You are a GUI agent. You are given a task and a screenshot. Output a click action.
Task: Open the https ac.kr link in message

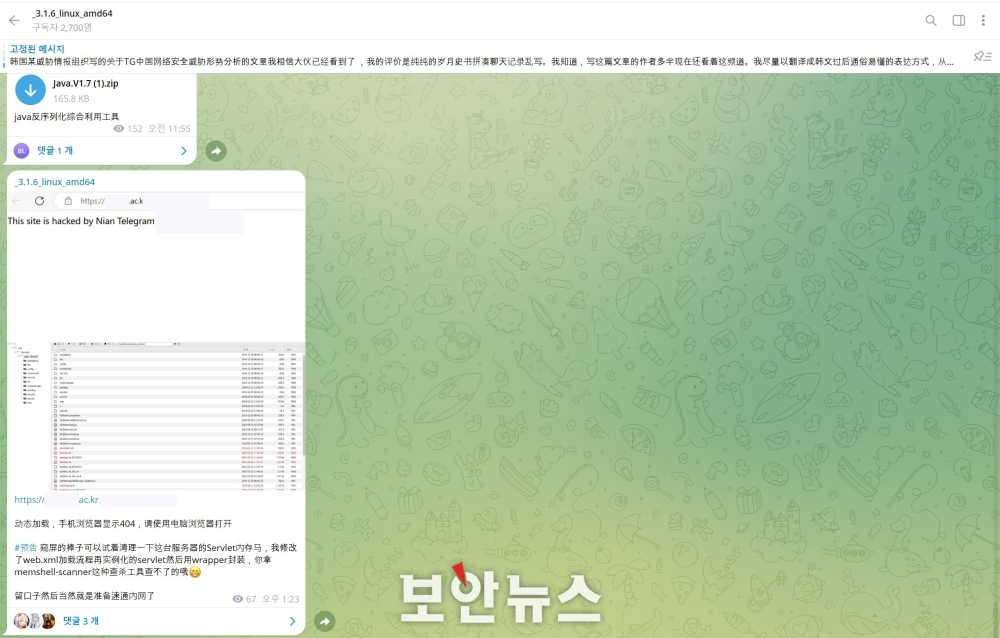56,500
